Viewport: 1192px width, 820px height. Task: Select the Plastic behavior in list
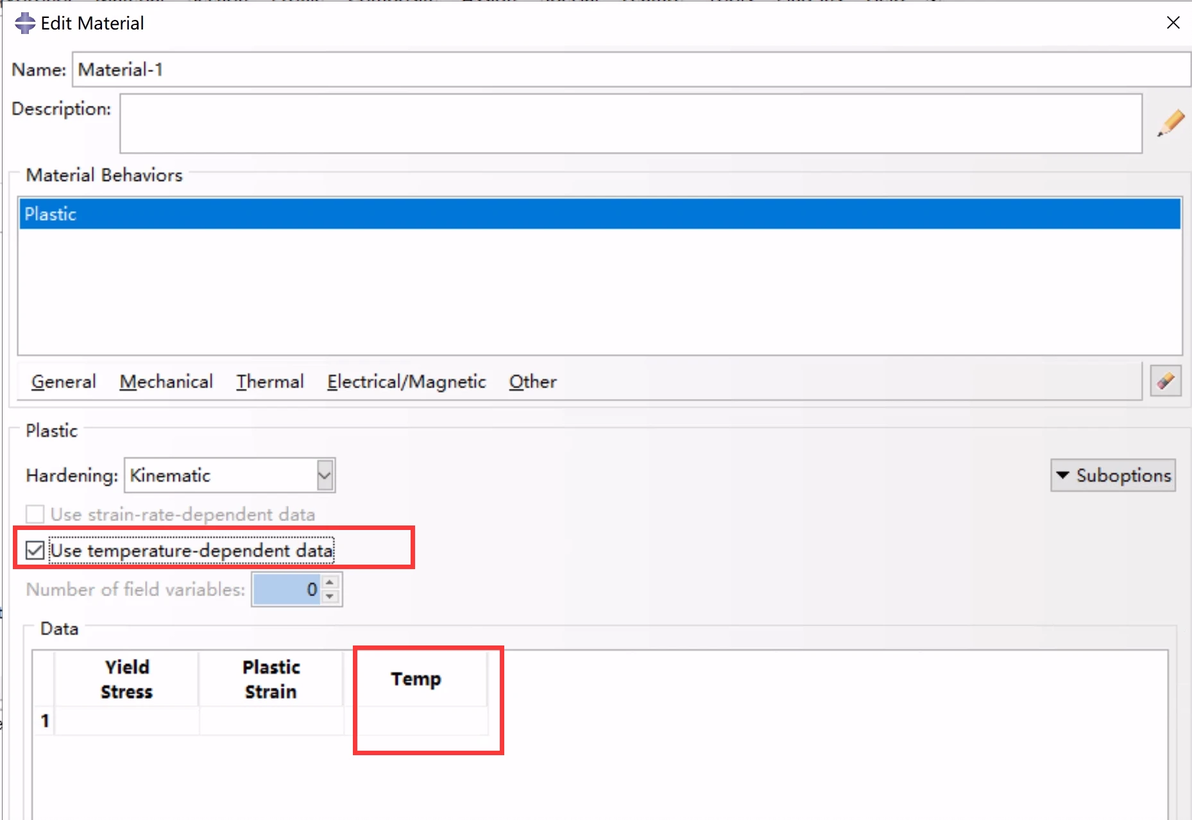(600, 214)
